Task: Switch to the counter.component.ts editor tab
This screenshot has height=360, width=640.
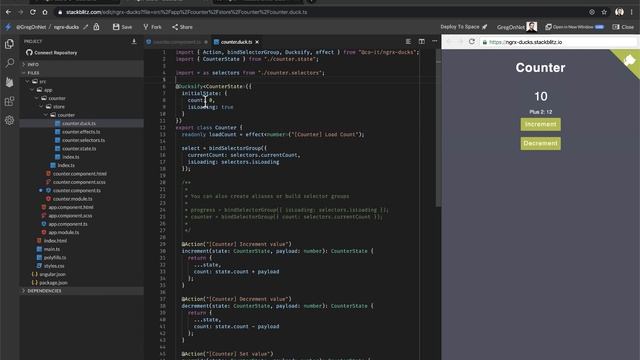Action: (x=177, y=42)
